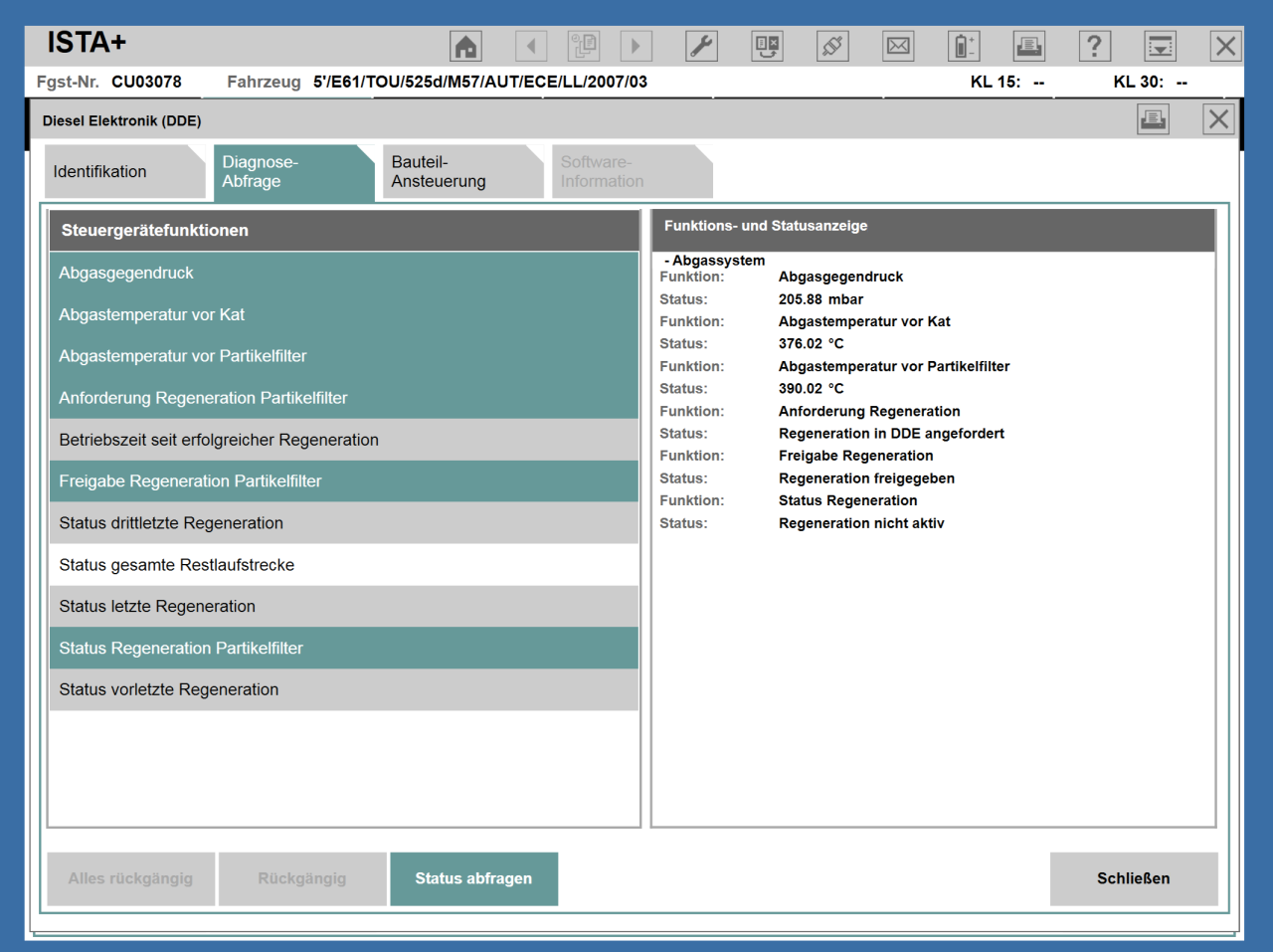Toggle Abgastemperatur vor Kat function
The width and height of the screenshot is (1273, 952).
coord(344,314)
